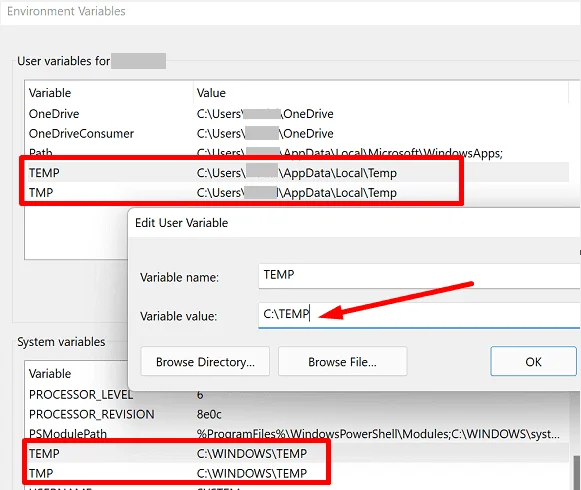Image resolution: width=581 pixels, height=490 pixels.
Task: Click the Edit User Variable dialog title bar
Action: [x=354, y=223]
